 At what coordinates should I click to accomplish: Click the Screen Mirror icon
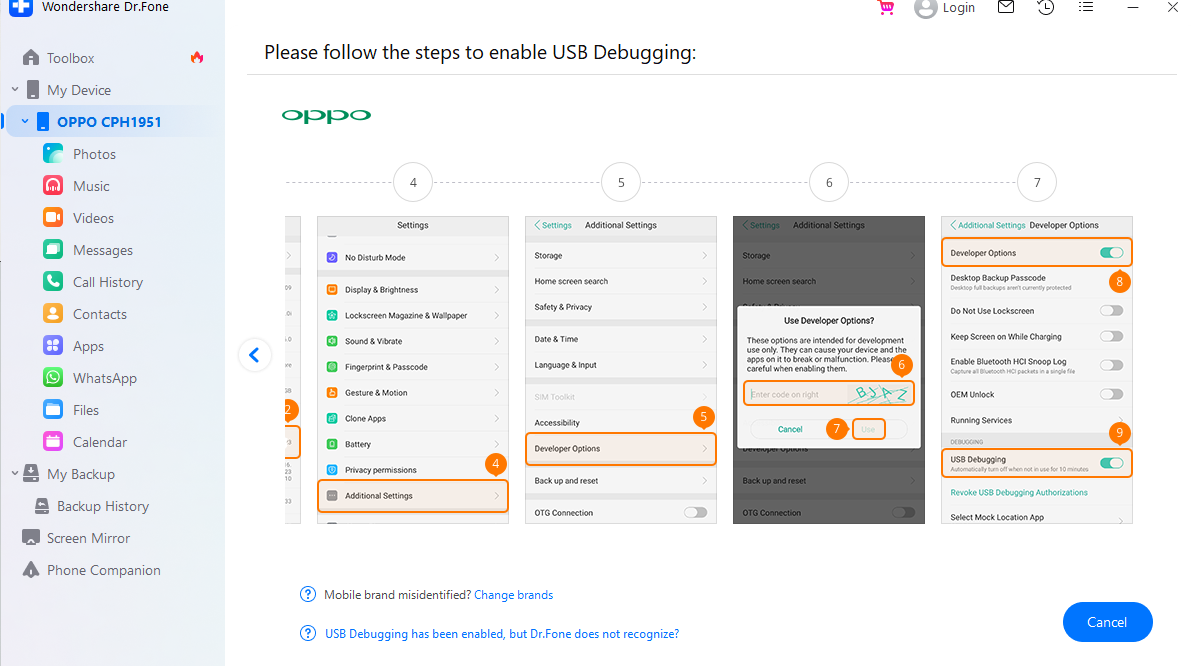31,538
